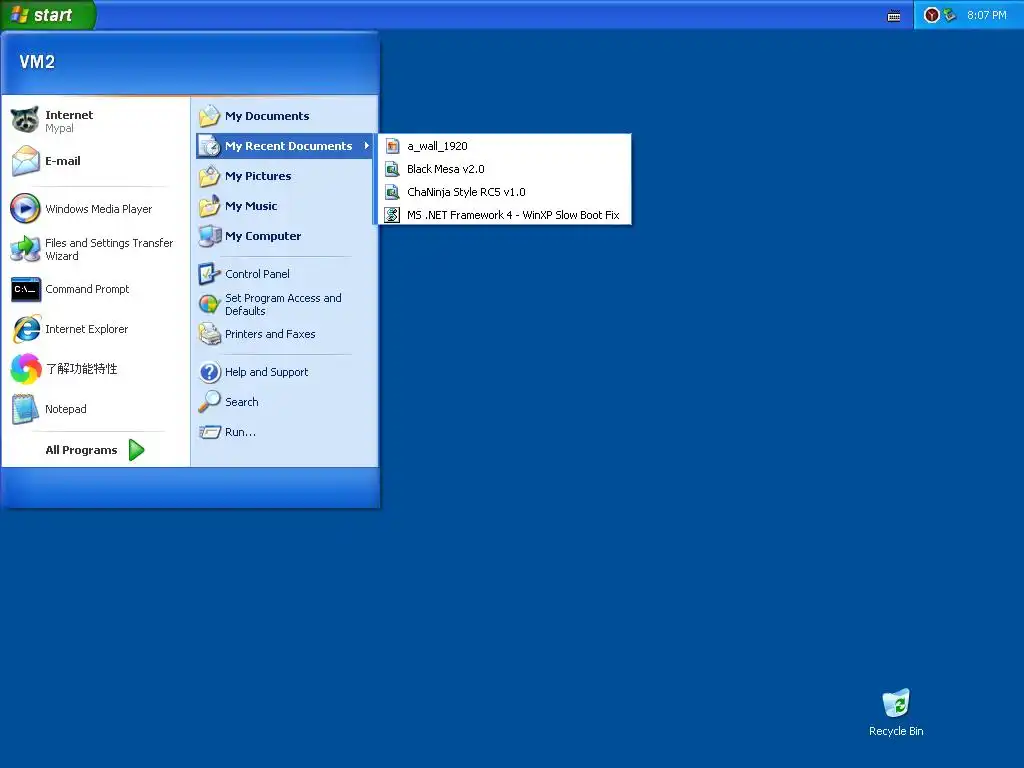Click the Set Program Access and Defaults icon
The image size is (1024, 768).
[x=210, y=304]
